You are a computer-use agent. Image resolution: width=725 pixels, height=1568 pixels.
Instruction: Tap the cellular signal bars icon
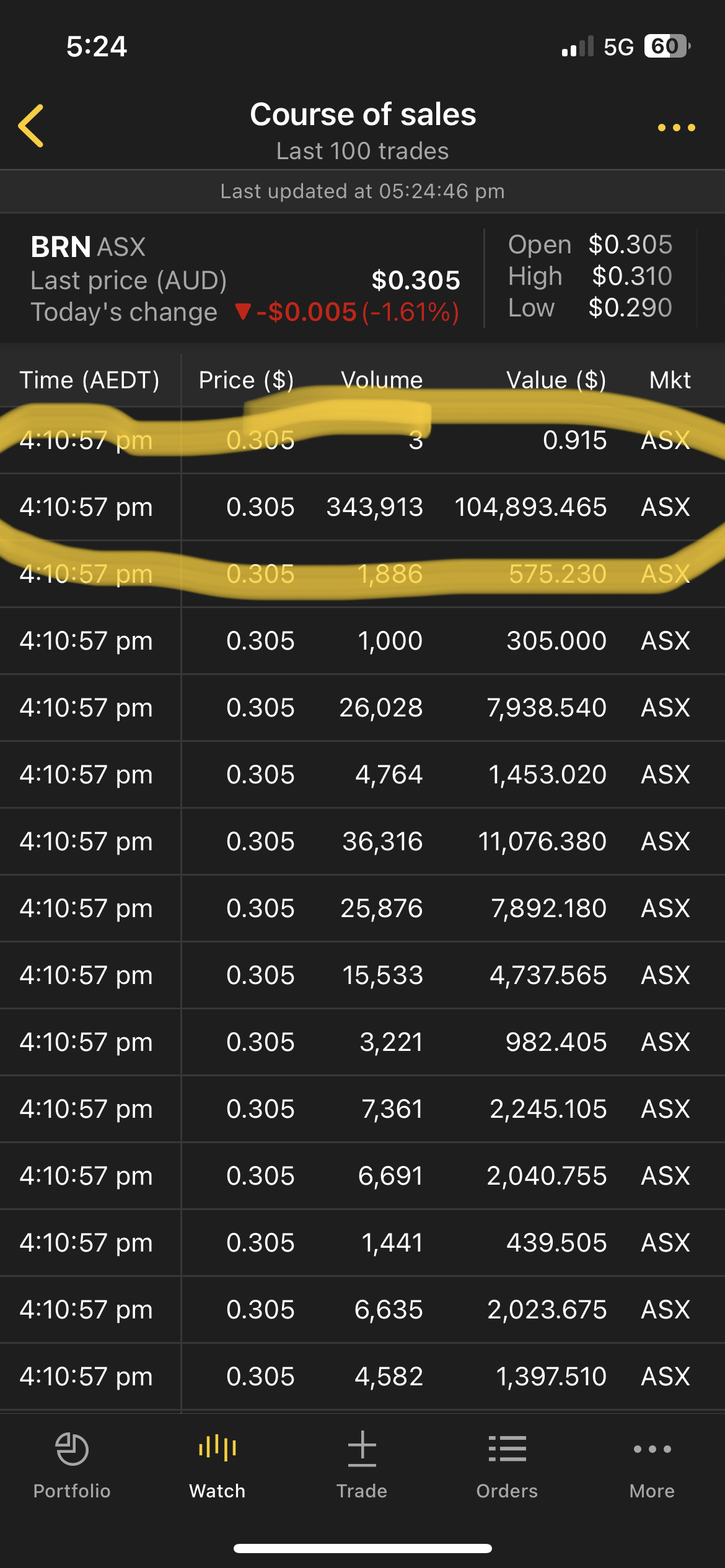tap(577, 47)
